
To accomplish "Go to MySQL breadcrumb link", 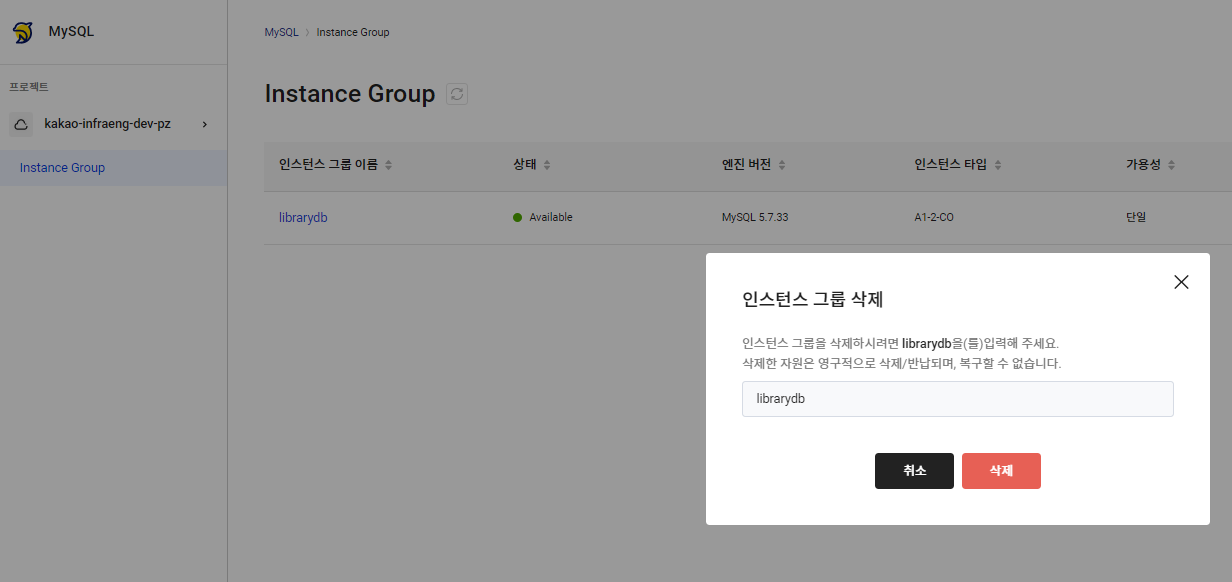I will [281, 32].
